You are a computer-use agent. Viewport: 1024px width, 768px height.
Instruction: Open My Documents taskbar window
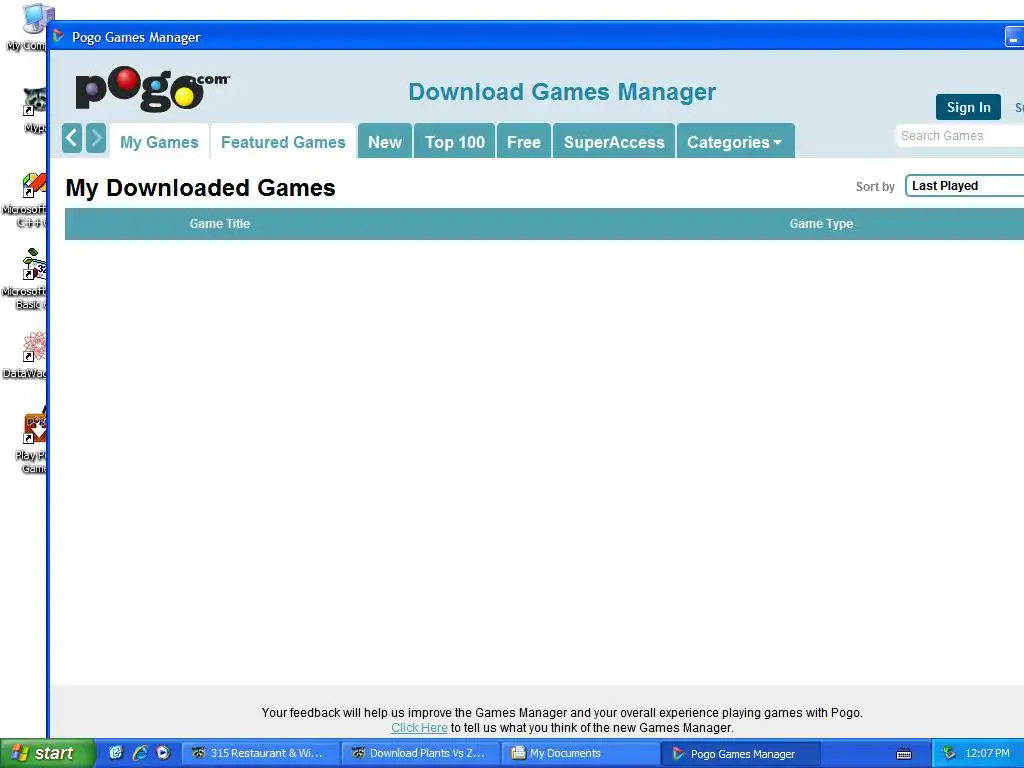[580, 753]
